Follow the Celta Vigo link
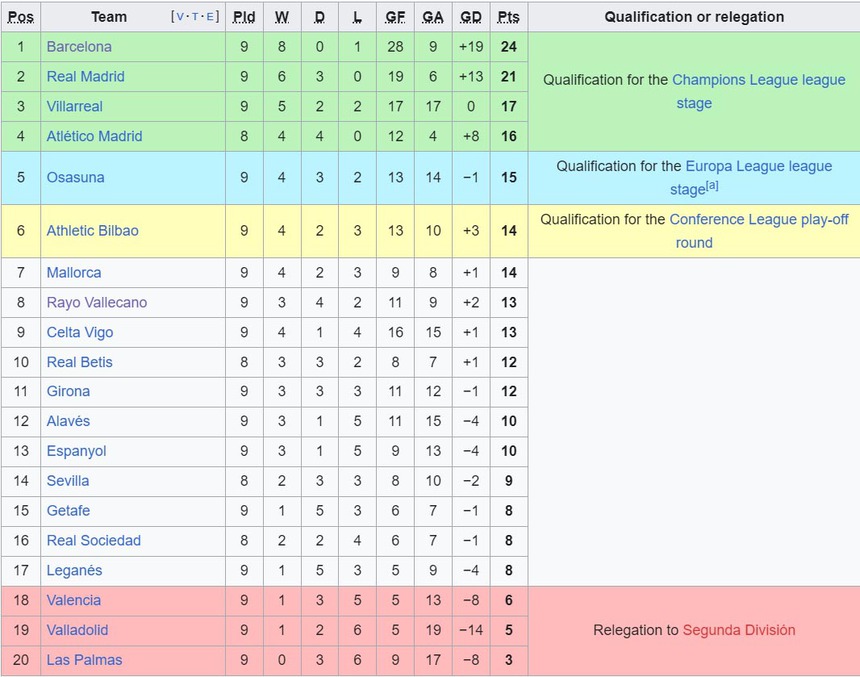860x677 pixels. [80, 333]
